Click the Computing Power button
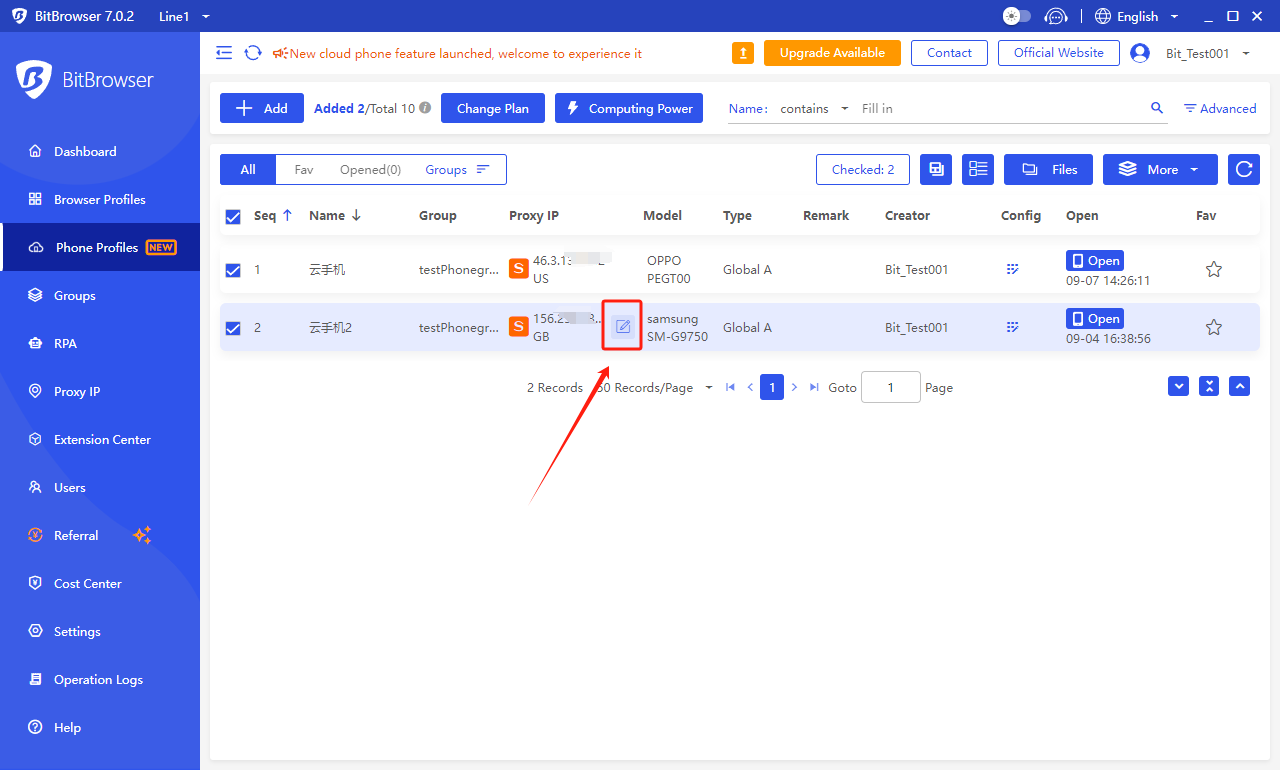Image resolution: width=1280 pixels, height=770 pixels. click(x=629, y=108)
